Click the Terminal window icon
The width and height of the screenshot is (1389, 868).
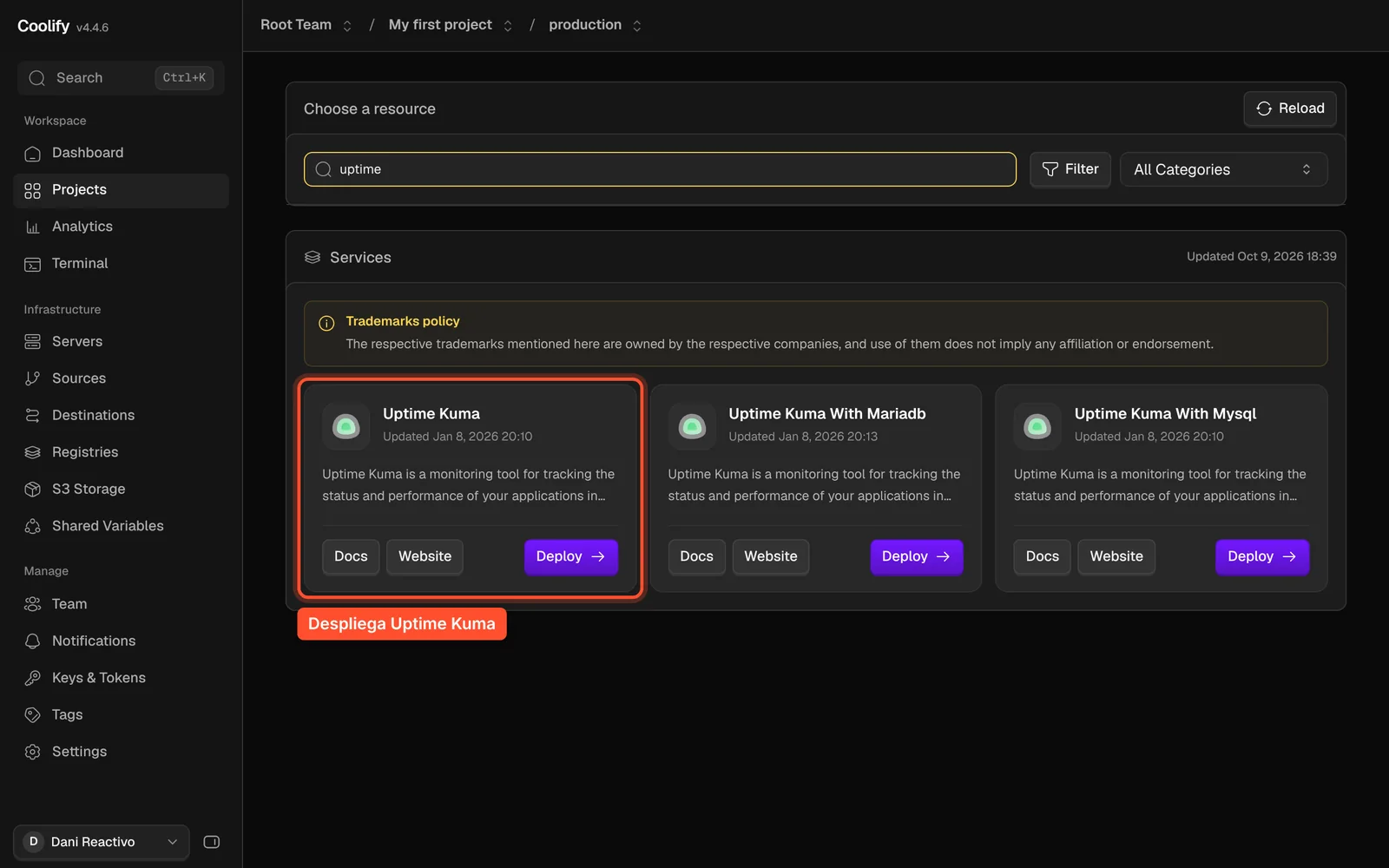point(32,265)
